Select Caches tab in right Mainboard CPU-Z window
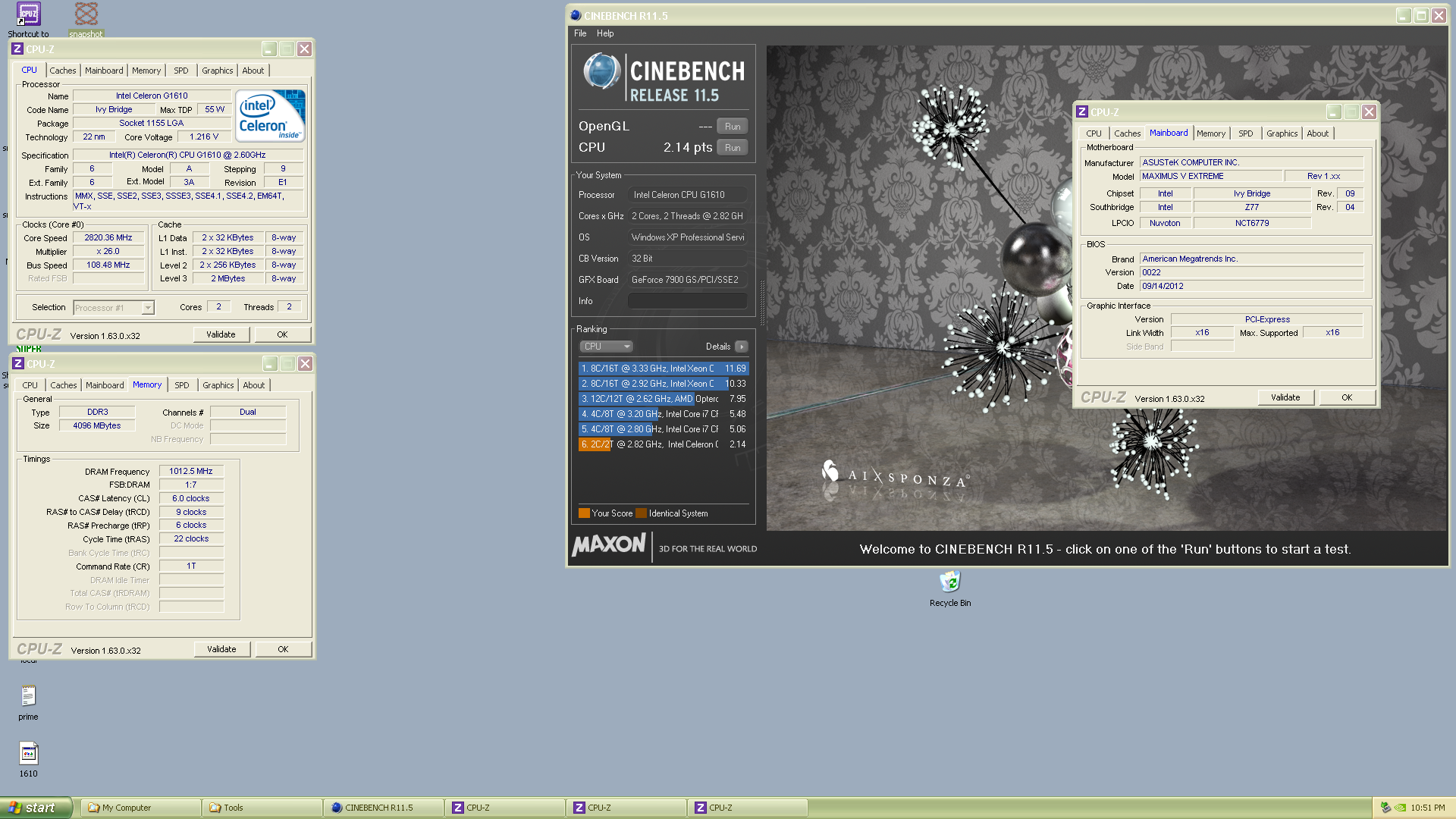This screenshot has width=1456, height=819. 1128,133
